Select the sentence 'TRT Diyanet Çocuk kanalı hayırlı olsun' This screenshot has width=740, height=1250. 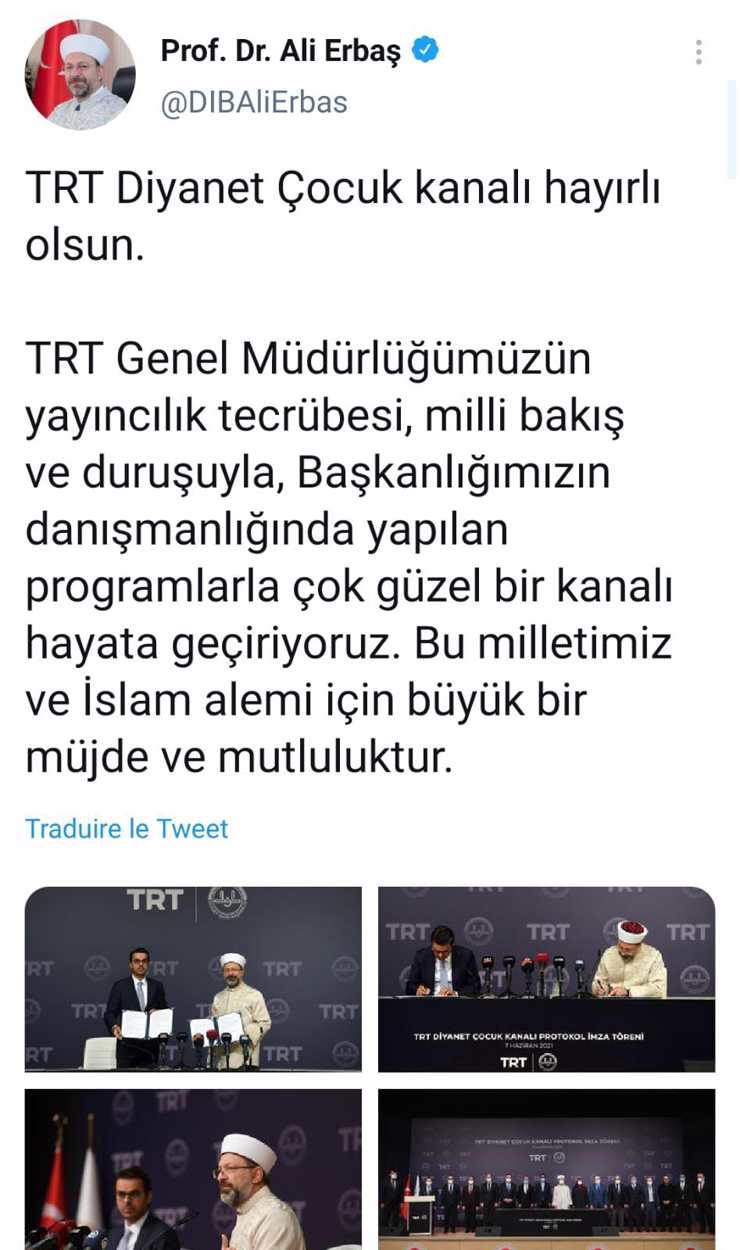point(343,216)
